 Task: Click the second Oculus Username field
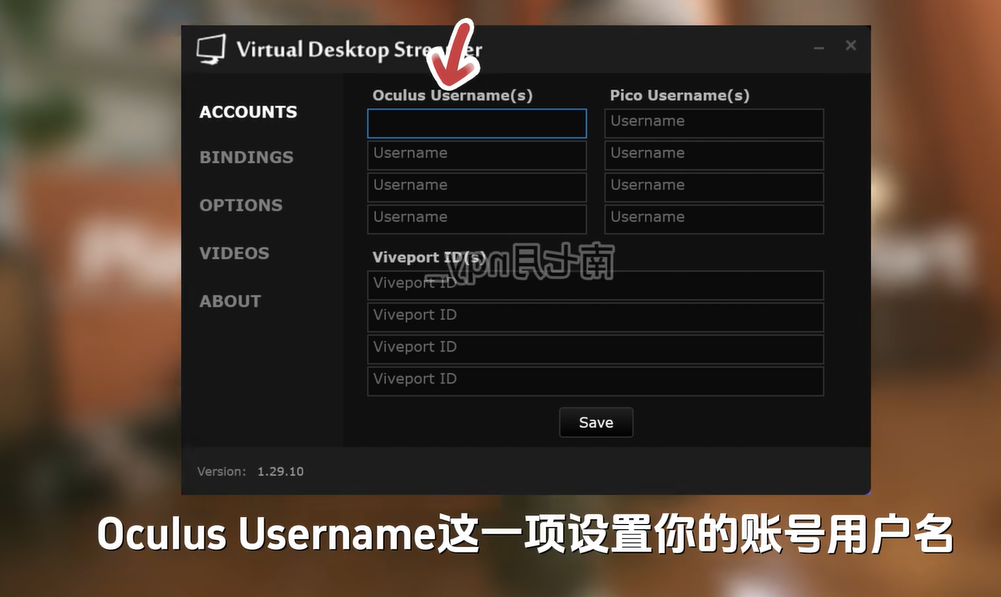pos(477,155)
